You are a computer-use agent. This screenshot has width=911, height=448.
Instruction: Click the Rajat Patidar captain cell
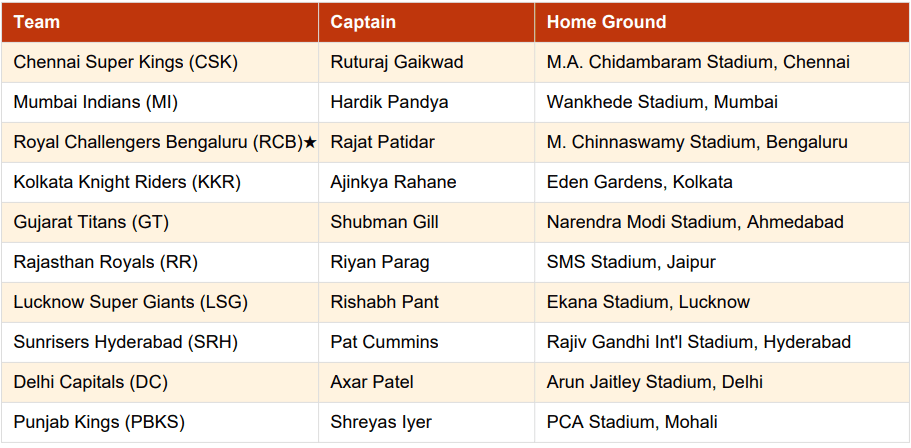[x=382, y=142]
